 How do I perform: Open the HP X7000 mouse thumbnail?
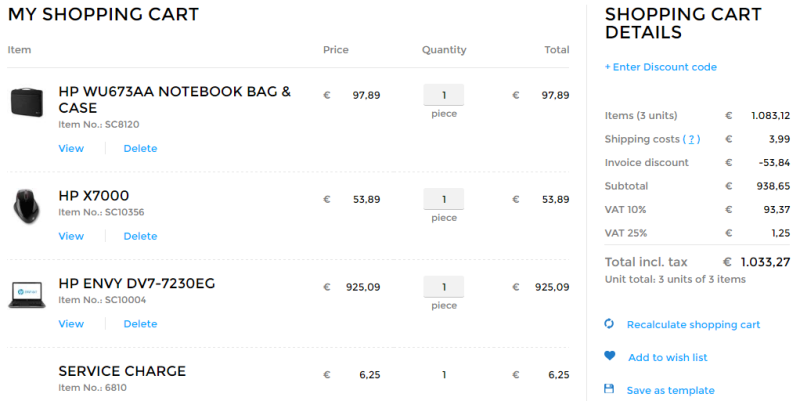(x=27, y=205)
